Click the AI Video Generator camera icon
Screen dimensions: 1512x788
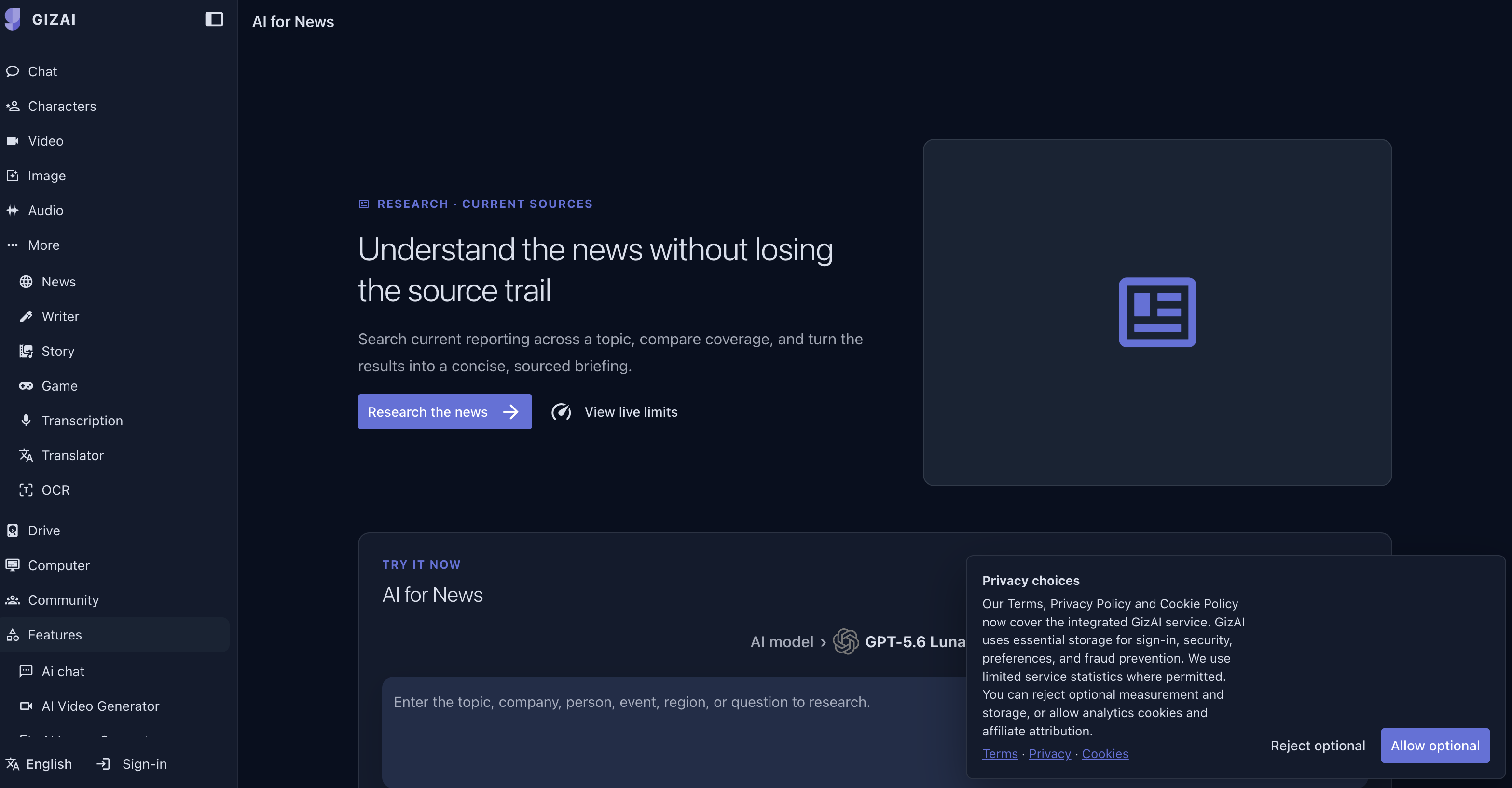[26, 706]
